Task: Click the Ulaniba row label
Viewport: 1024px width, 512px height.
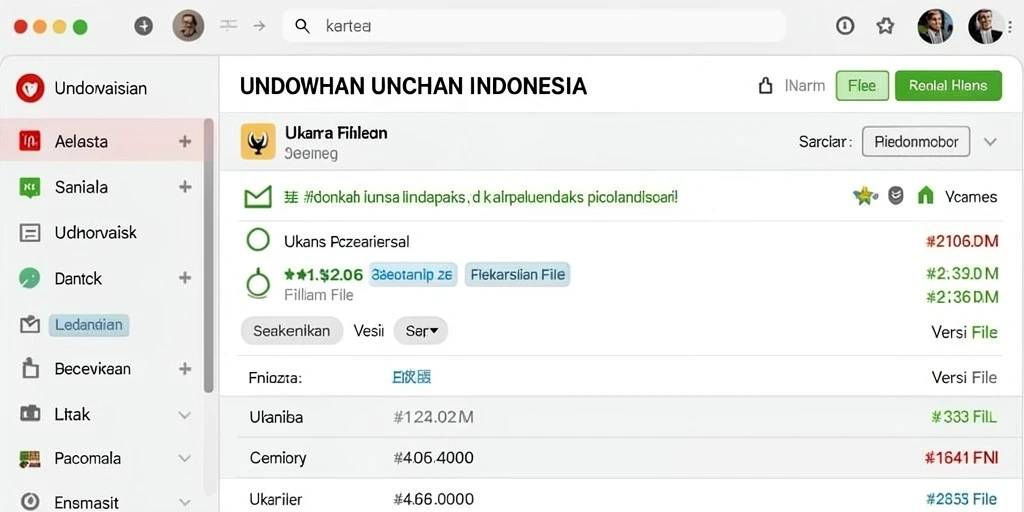Action: point(276,417)
